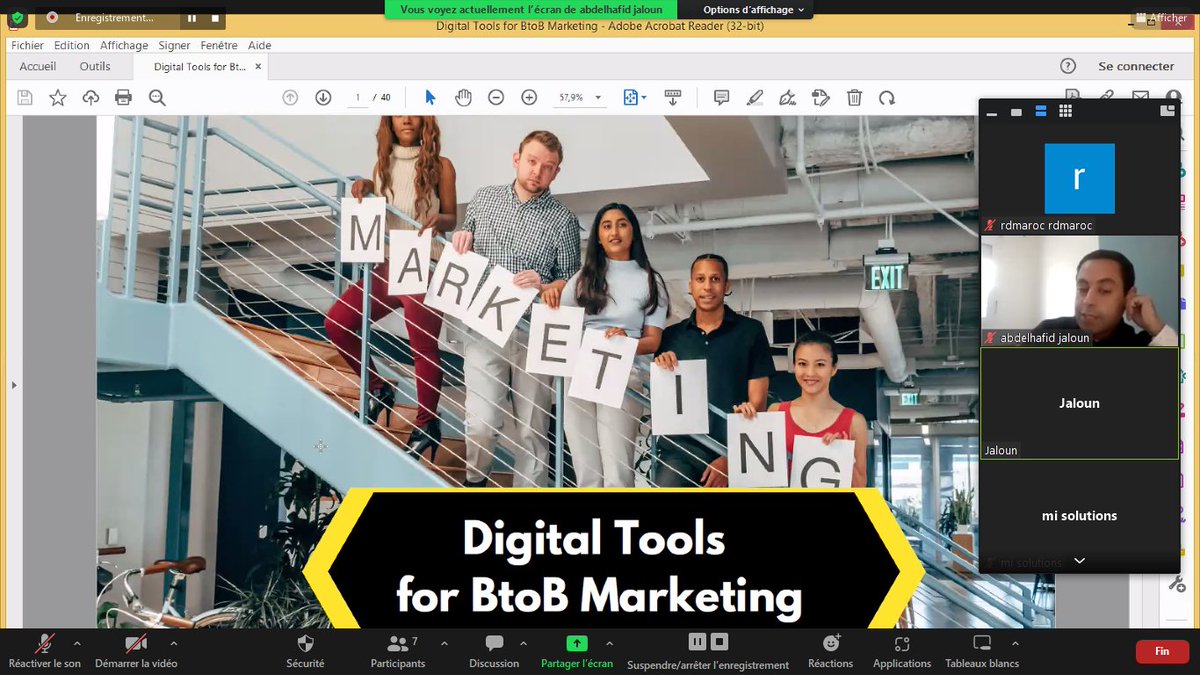
Task: Expand the left navigation pane arrow
Action: pyautogui.click(x=13, y=384)
